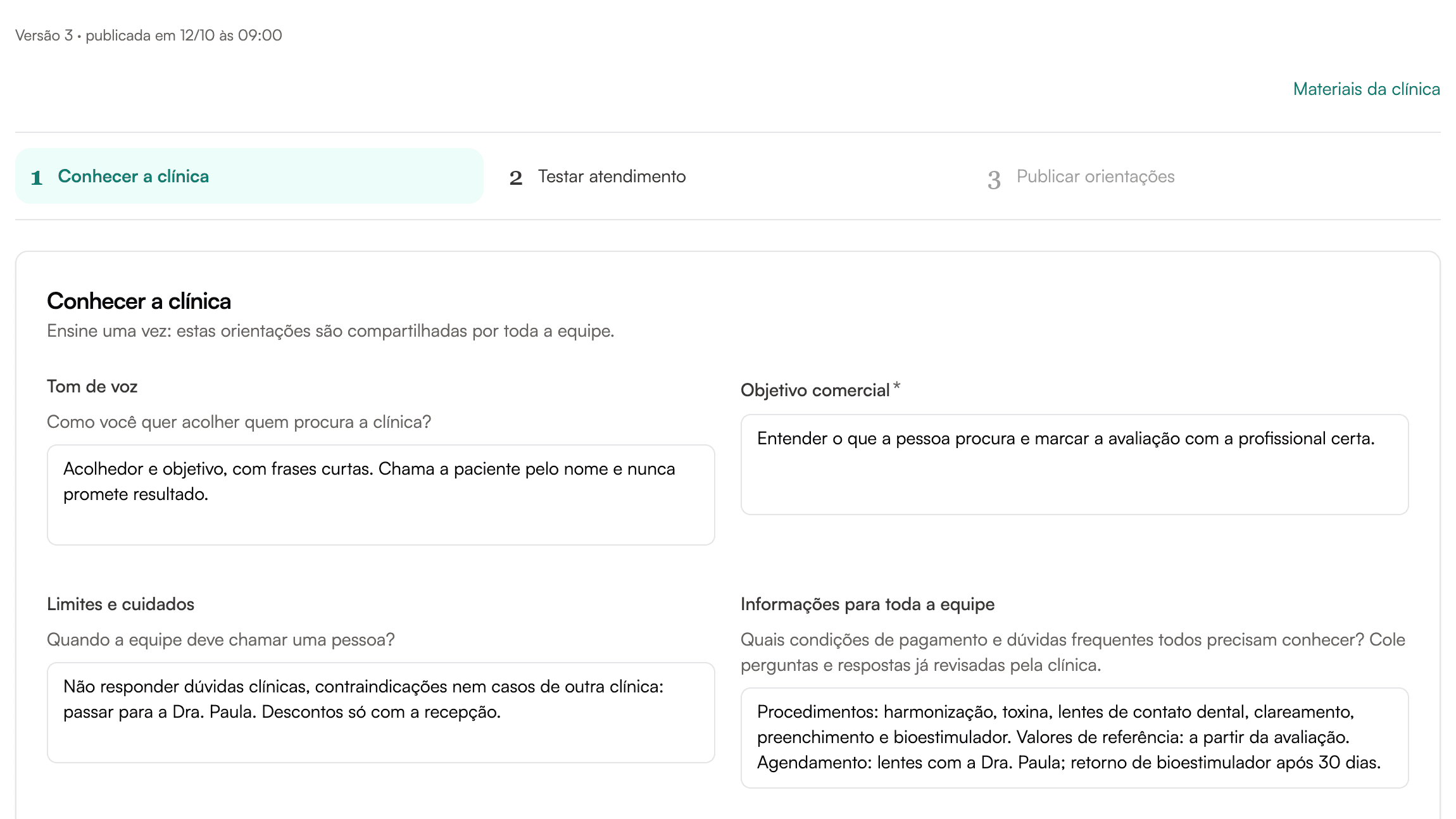Click the Objetivo comercial label
Viewport: 1456px width, 819px height.
[820, 390]
